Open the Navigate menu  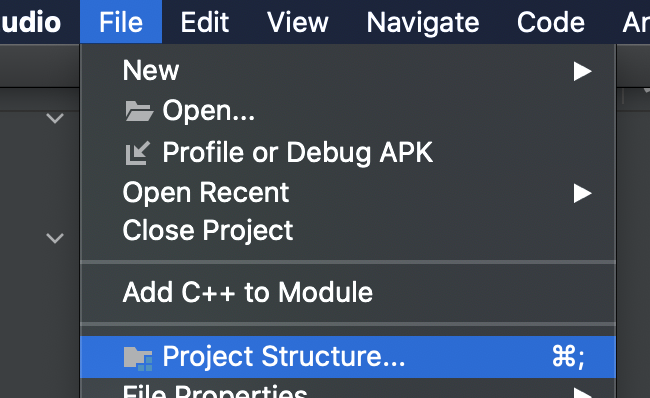click(423, 22)
